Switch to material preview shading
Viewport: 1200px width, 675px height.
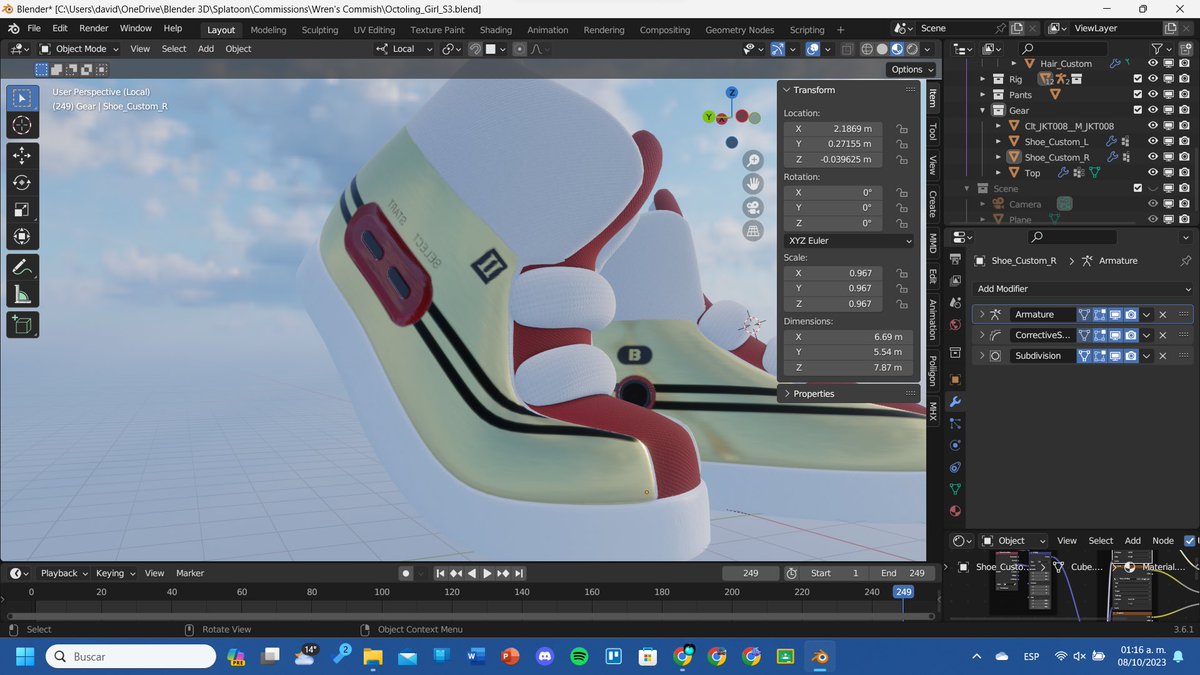897,49
